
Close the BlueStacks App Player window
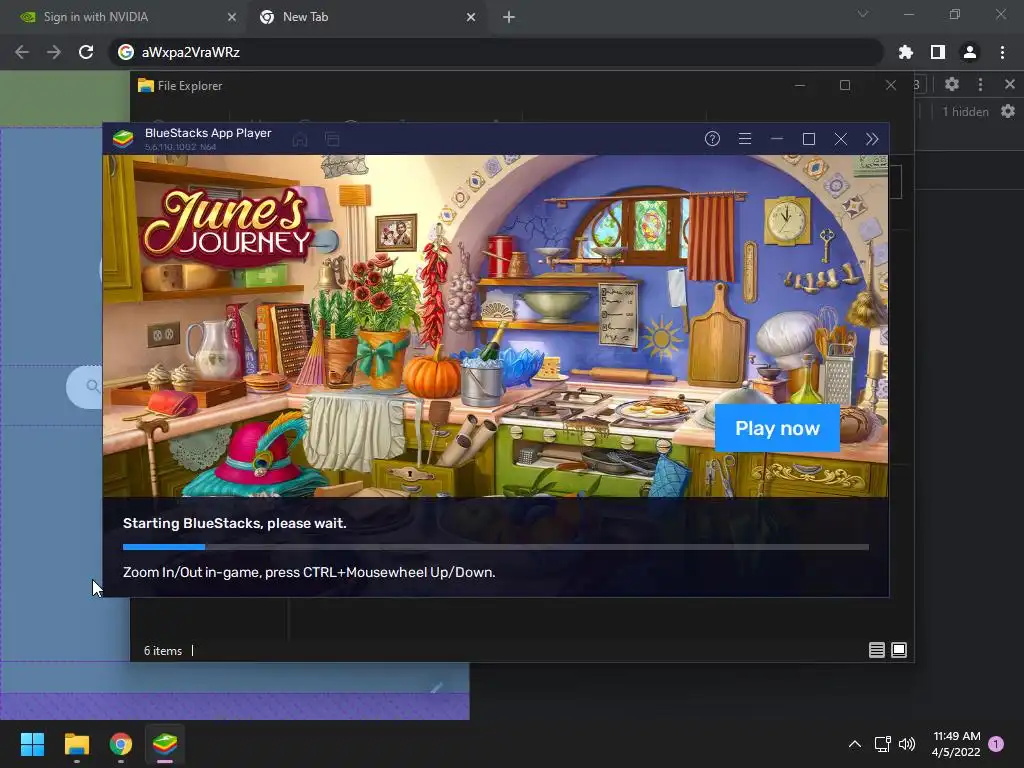coord(840,139)
